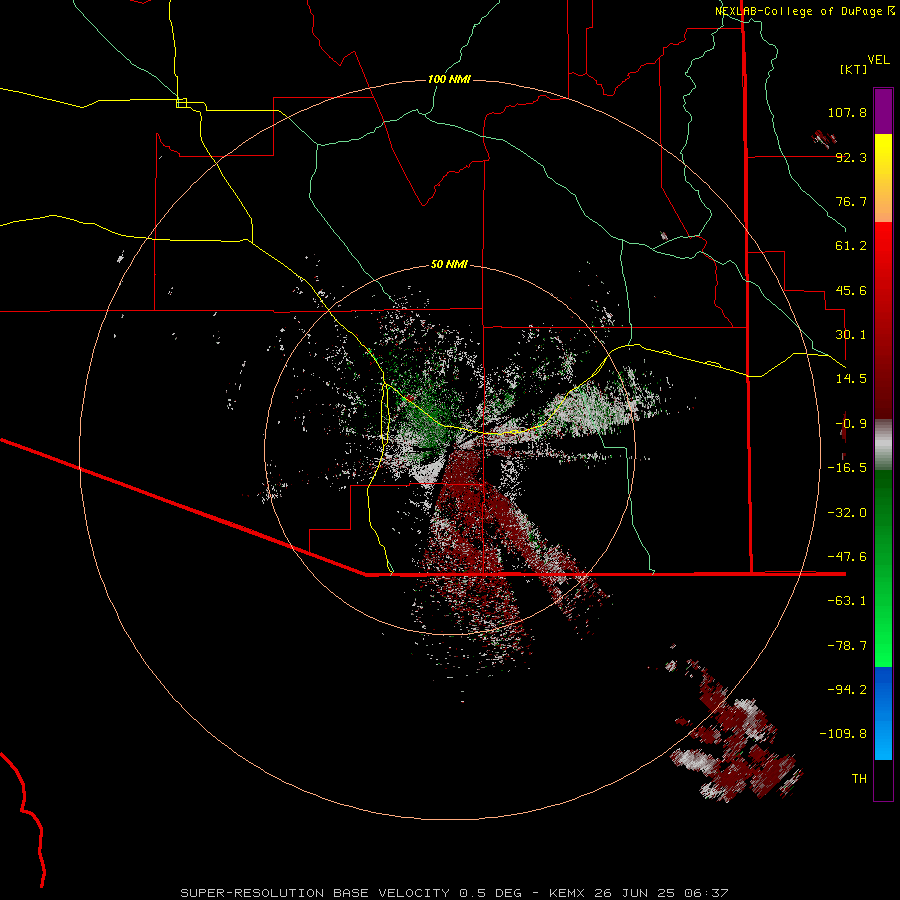This screenshot has height=900, width=900.
Task: Click the 45.6 velocity scale value
Action: click(851, 290)
